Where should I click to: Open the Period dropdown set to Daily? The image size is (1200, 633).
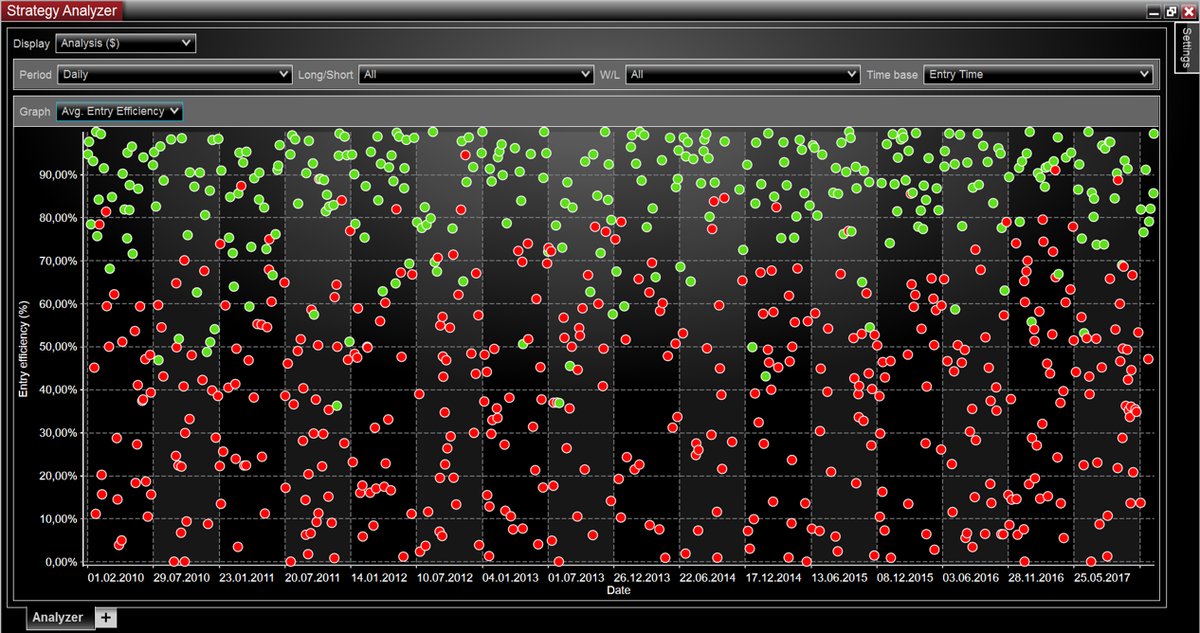pos(174,75)
